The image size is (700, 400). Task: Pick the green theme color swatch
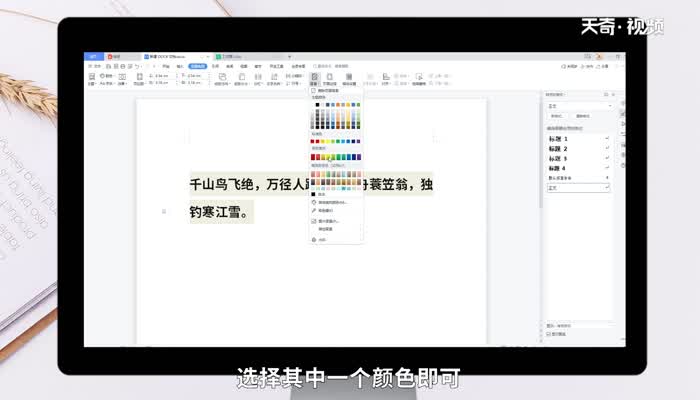(x=358, y=104)
